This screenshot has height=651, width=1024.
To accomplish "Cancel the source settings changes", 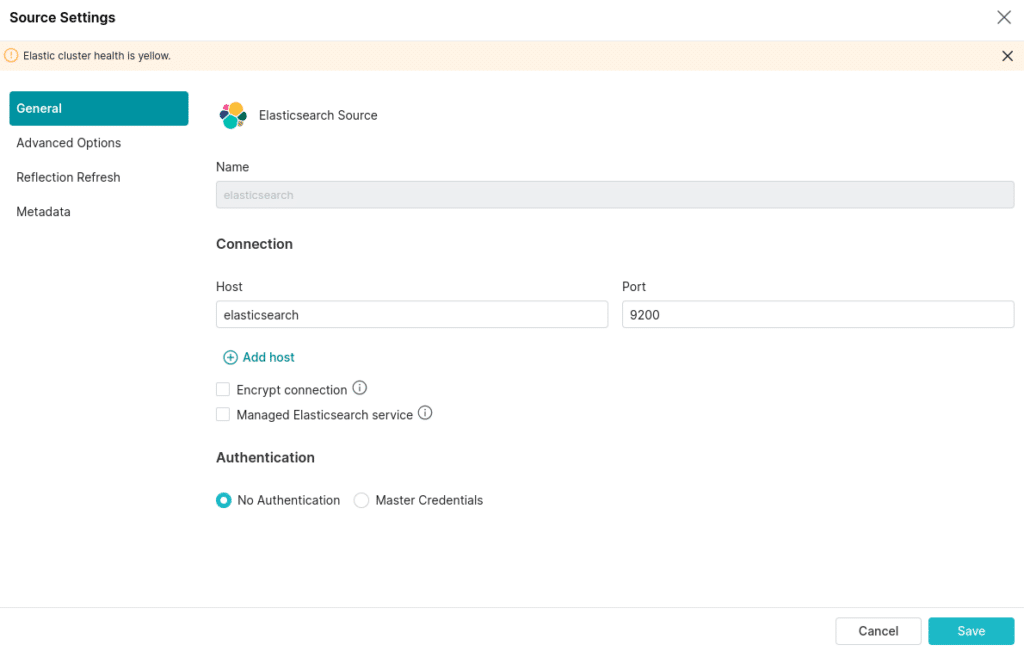I will [x=878, y=631].
